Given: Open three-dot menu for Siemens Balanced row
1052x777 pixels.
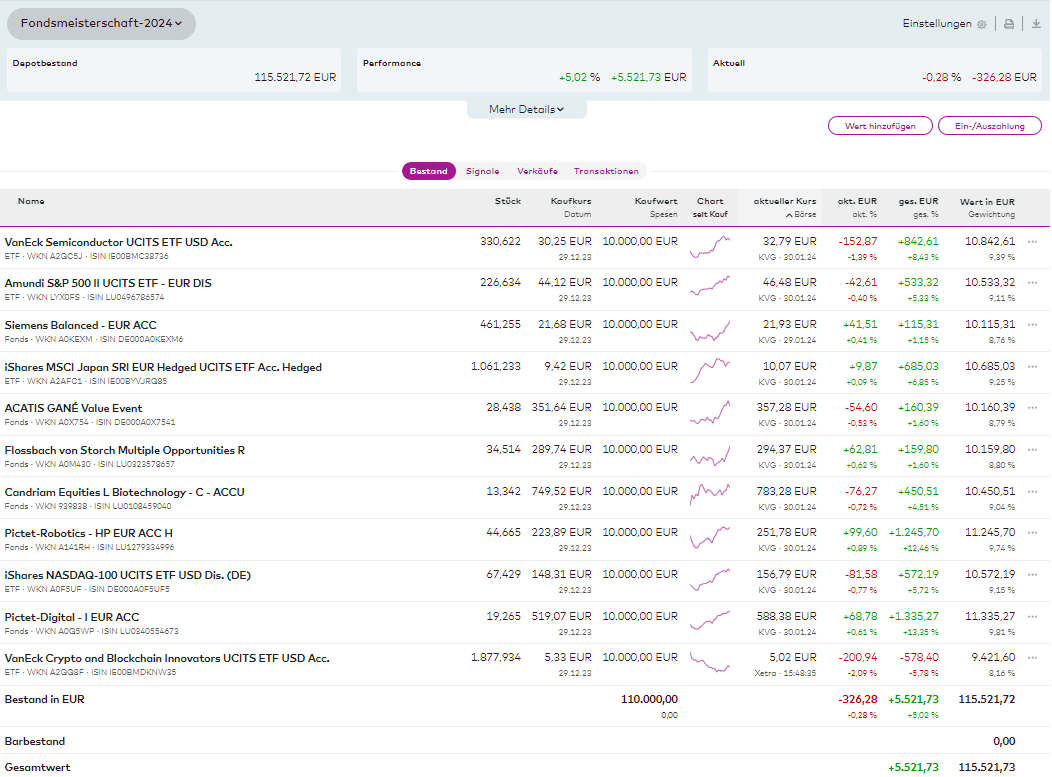Looking at the screenshot, I should 1032,325.
